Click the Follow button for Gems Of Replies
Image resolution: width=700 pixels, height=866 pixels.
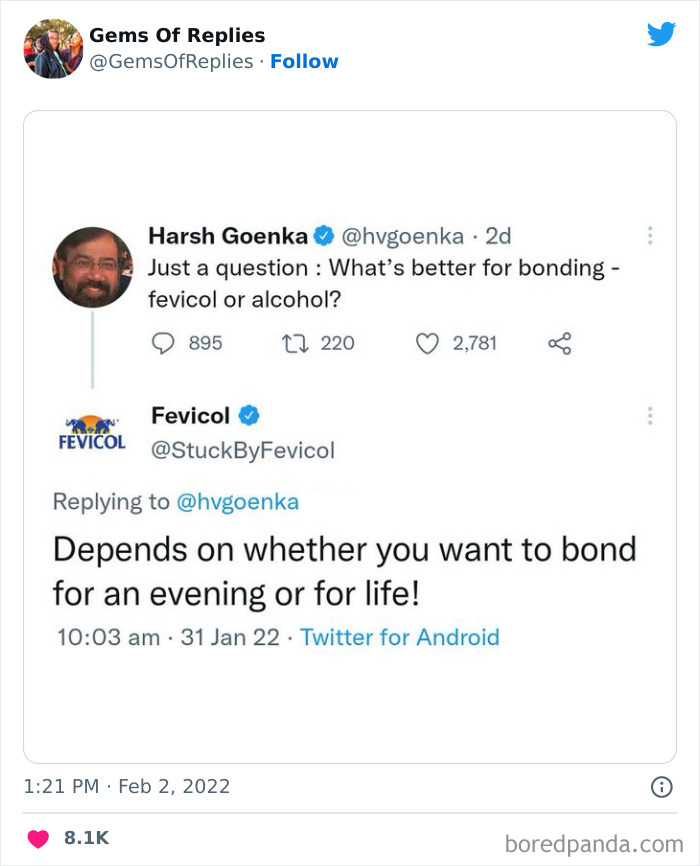click(x=305, y=61)
